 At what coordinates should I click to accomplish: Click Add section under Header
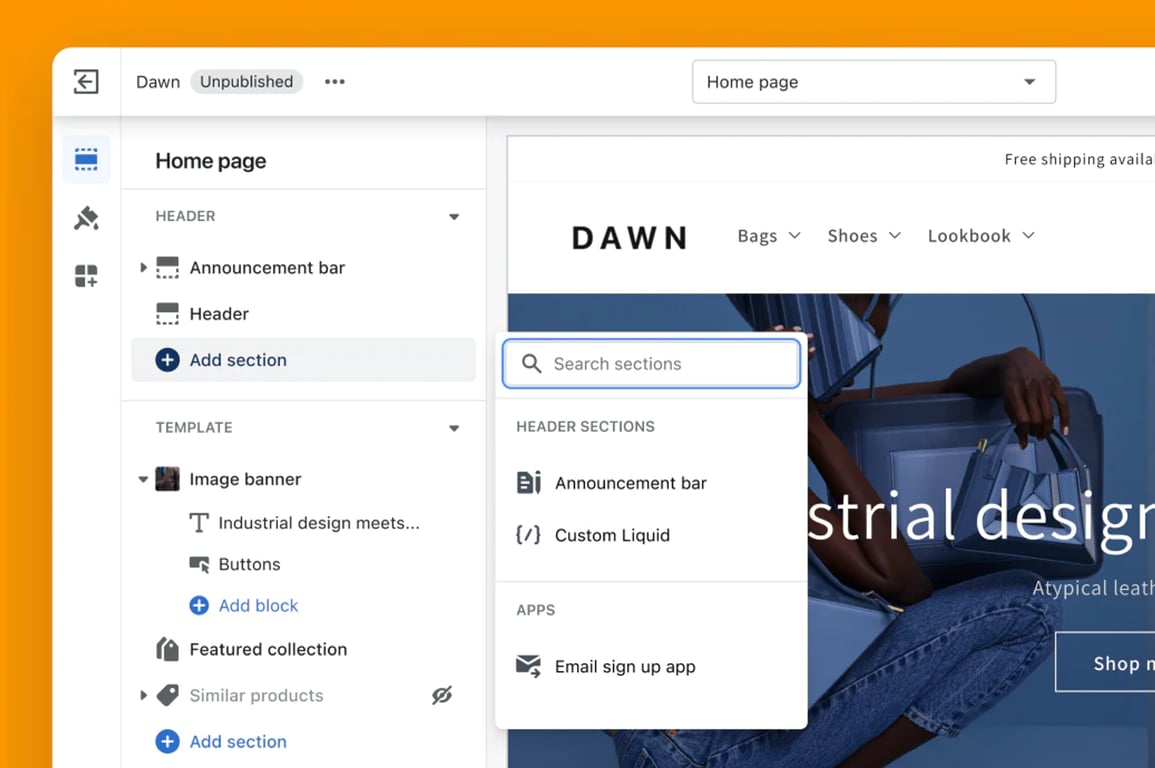303,360
